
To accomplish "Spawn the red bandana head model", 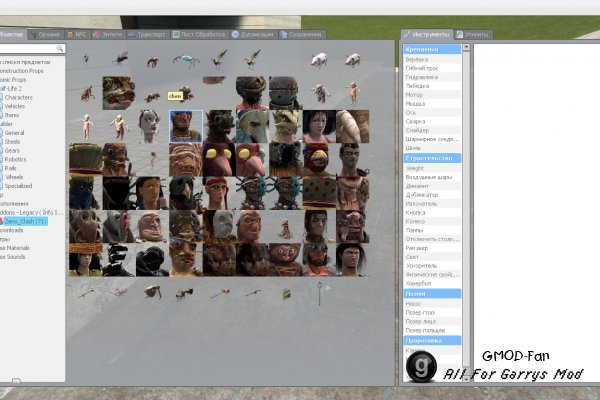I will click(219, 193).
